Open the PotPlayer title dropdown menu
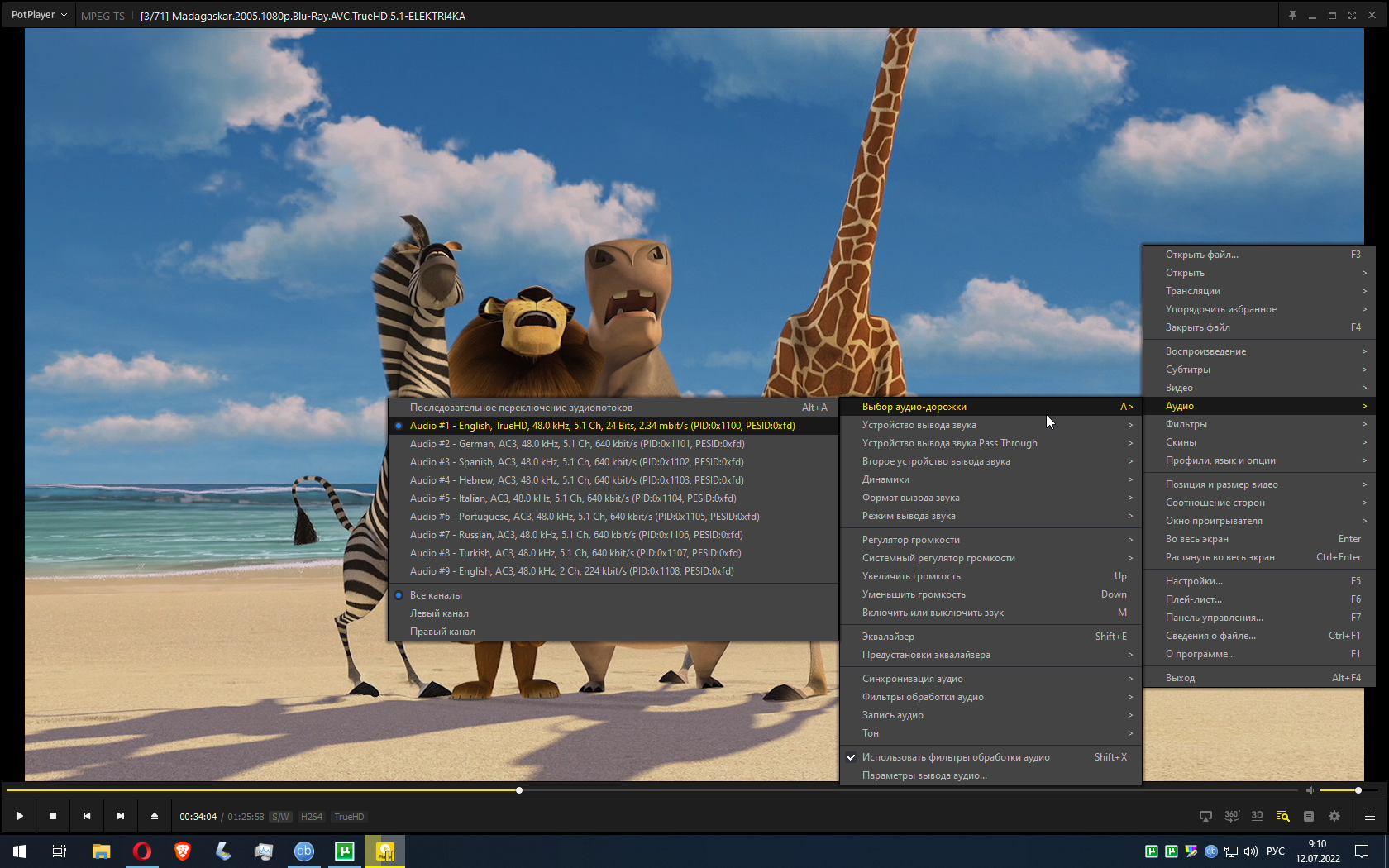This screenshot has width=1389, height=868. coord(38,15)
